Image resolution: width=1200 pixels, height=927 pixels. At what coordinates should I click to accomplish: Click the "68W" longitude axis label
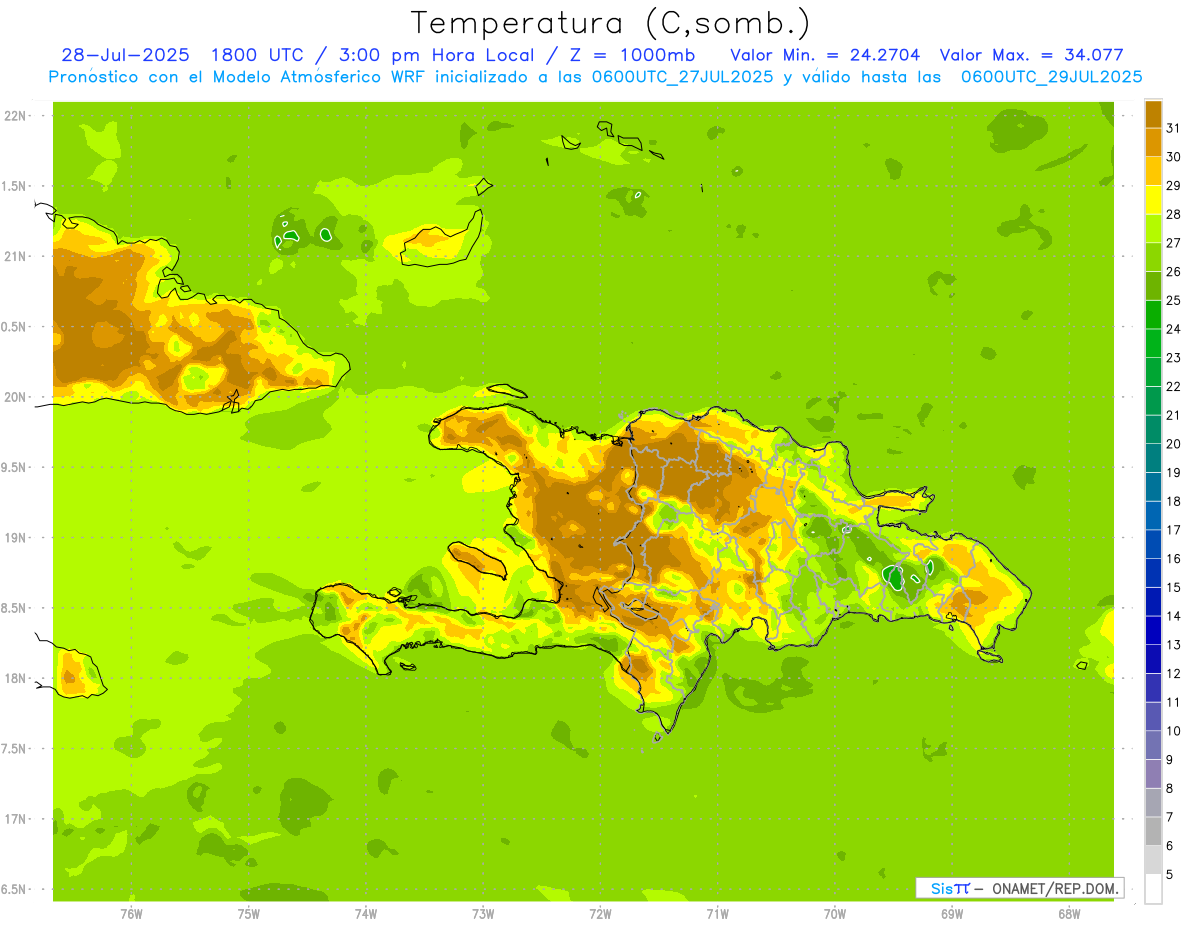(1068, 913)
